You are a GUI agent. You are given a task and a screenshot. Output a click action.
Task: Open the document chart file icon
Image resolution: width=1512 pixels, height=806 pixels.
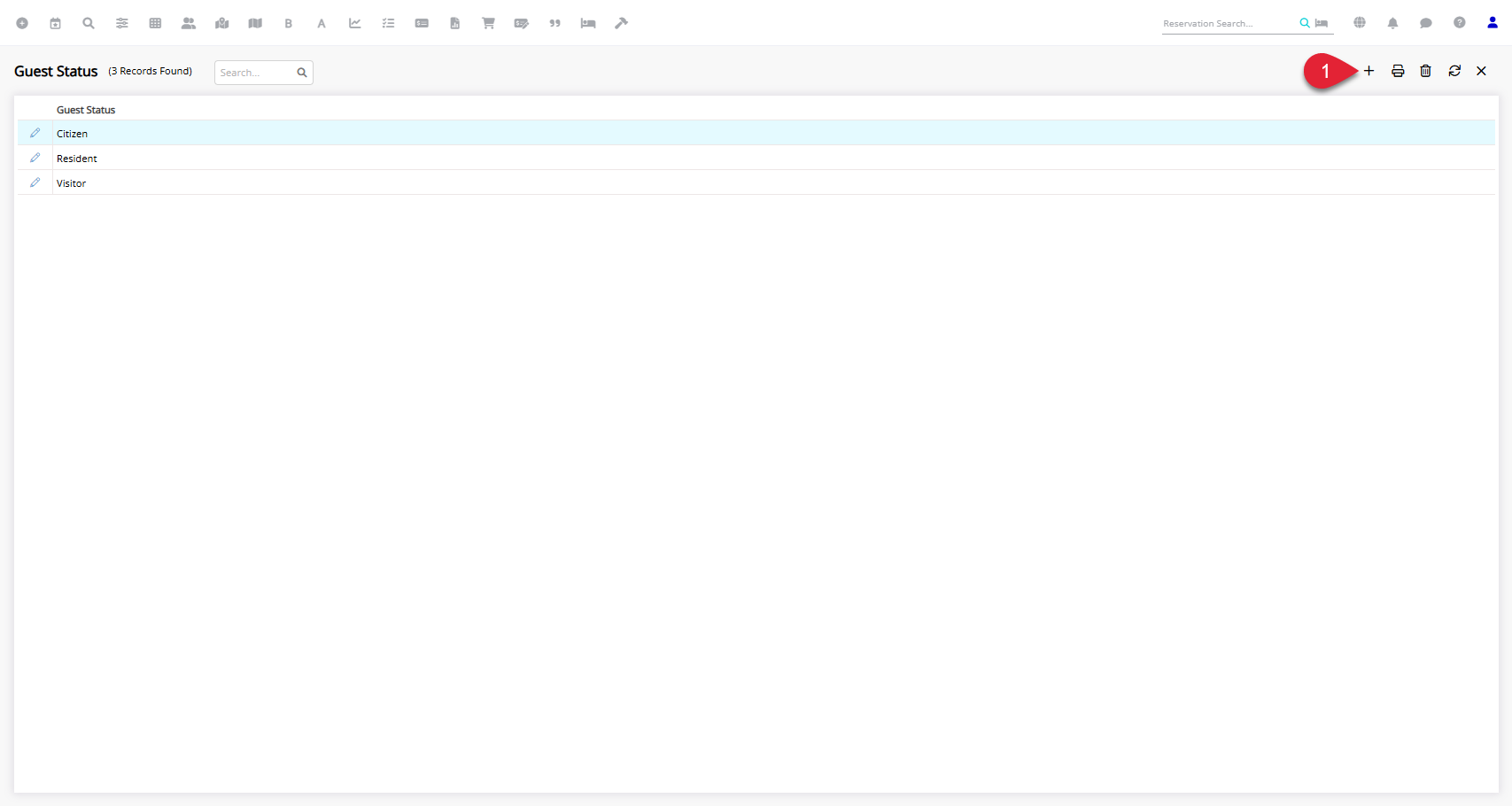point(454,24)
